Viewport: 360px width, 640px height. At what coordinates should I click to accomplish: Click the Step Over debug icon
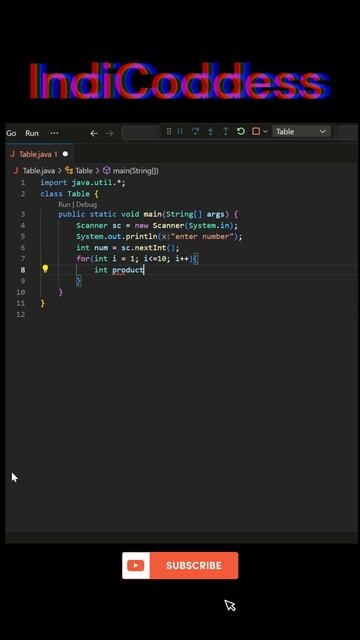pos(195,131)
